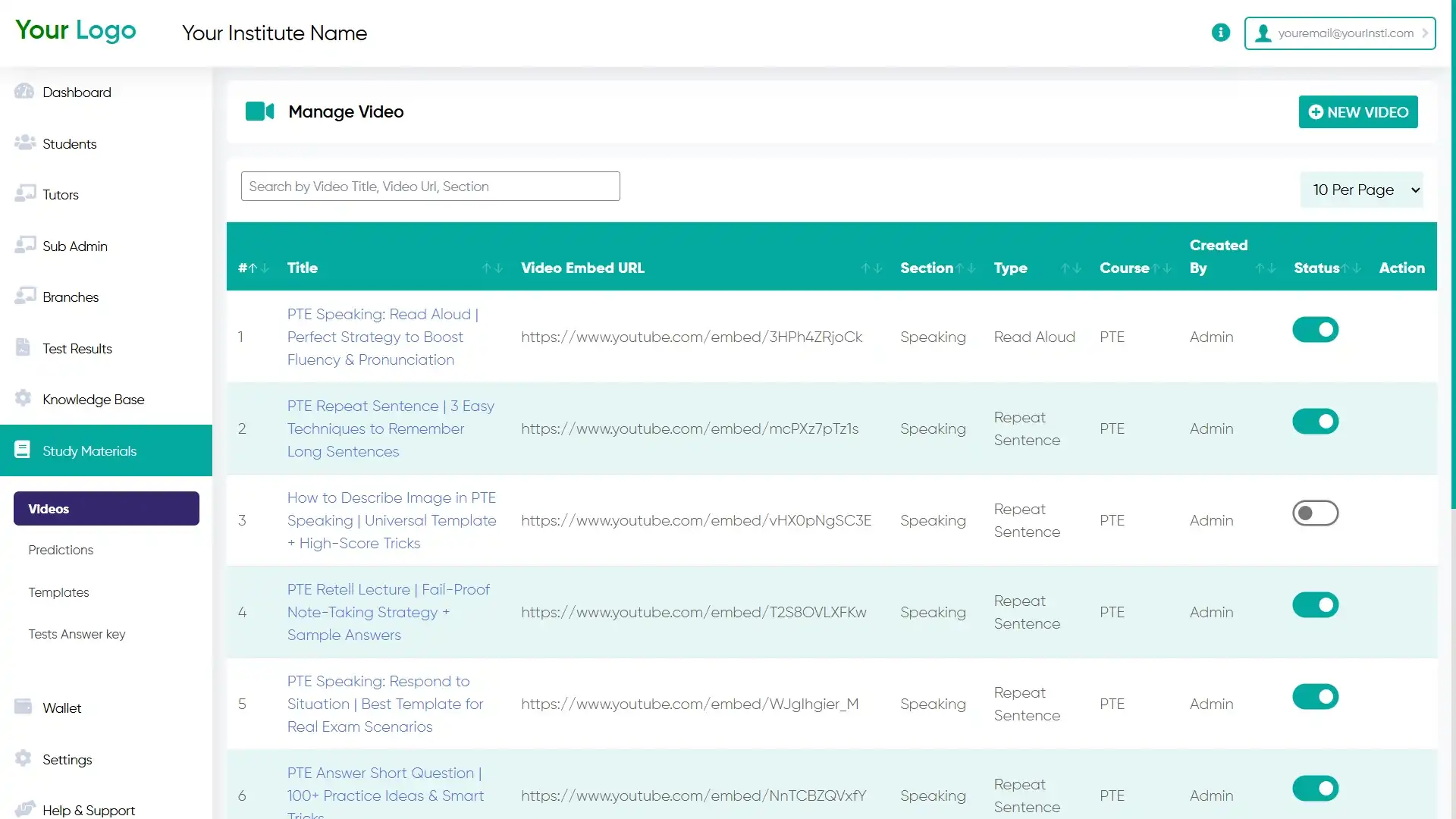Screen dimensions: 1456x819
Task: Click the Tutors icon
Action: pos(24,193)
